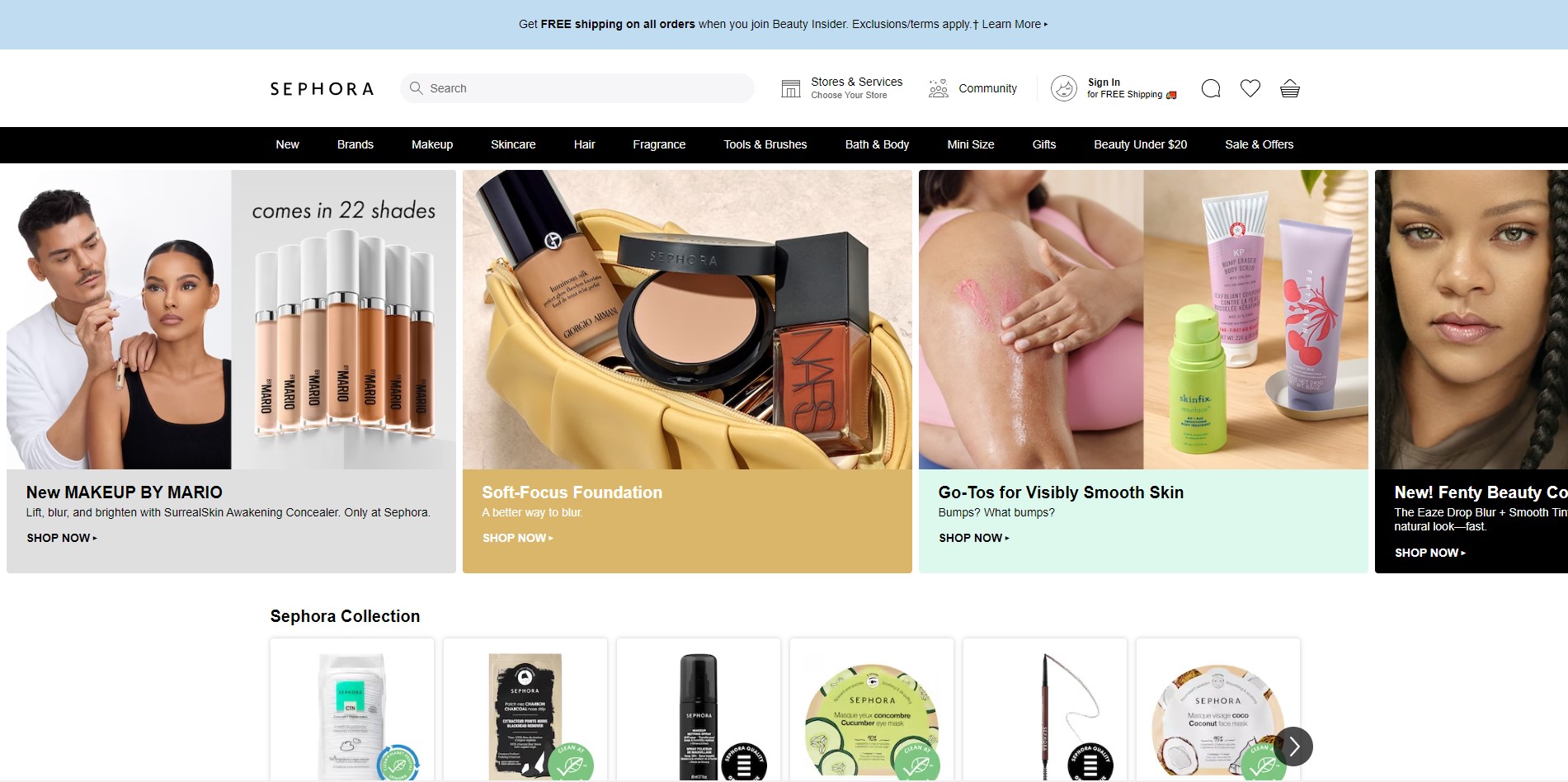1568x782 pixels.
Task: Open the Loves heart icon
Action: point(1250,88)
